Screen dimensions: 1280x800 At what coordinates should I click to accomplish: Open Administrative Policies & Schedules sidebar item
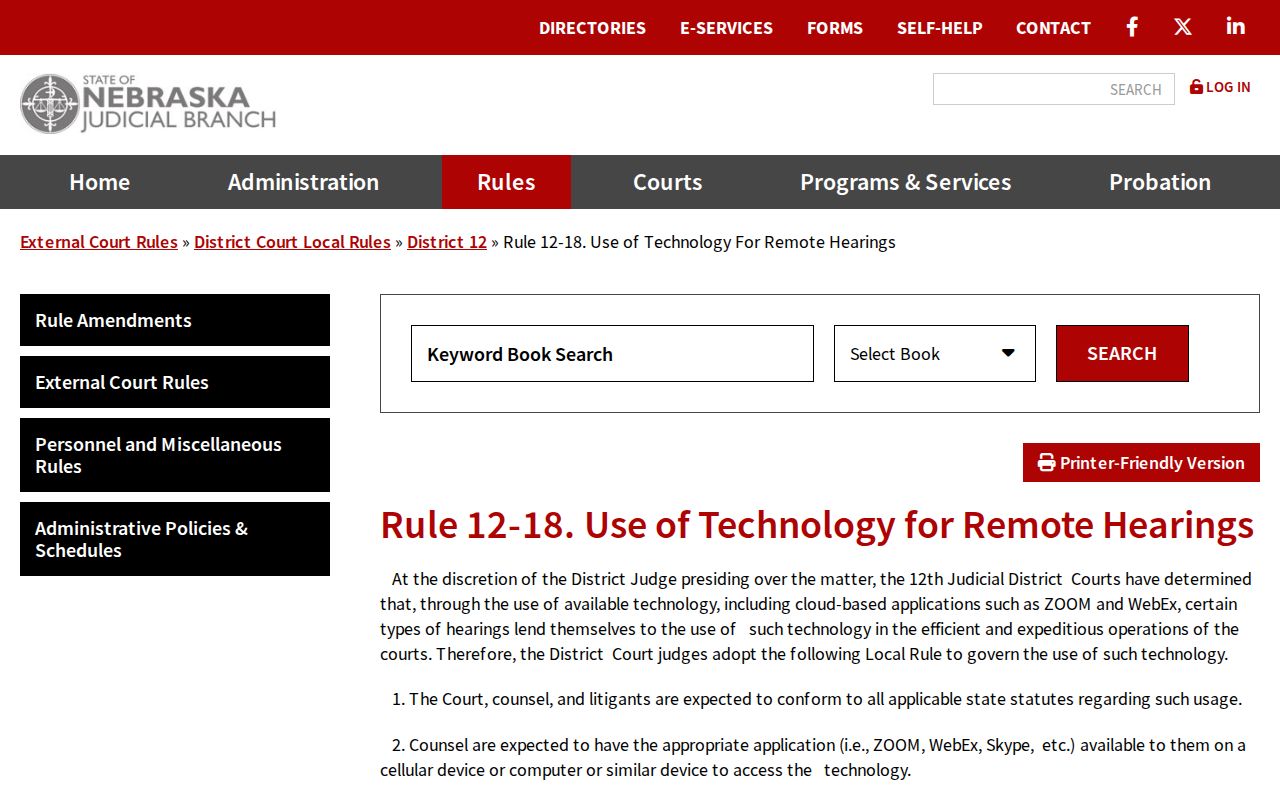tap(175, 539)
